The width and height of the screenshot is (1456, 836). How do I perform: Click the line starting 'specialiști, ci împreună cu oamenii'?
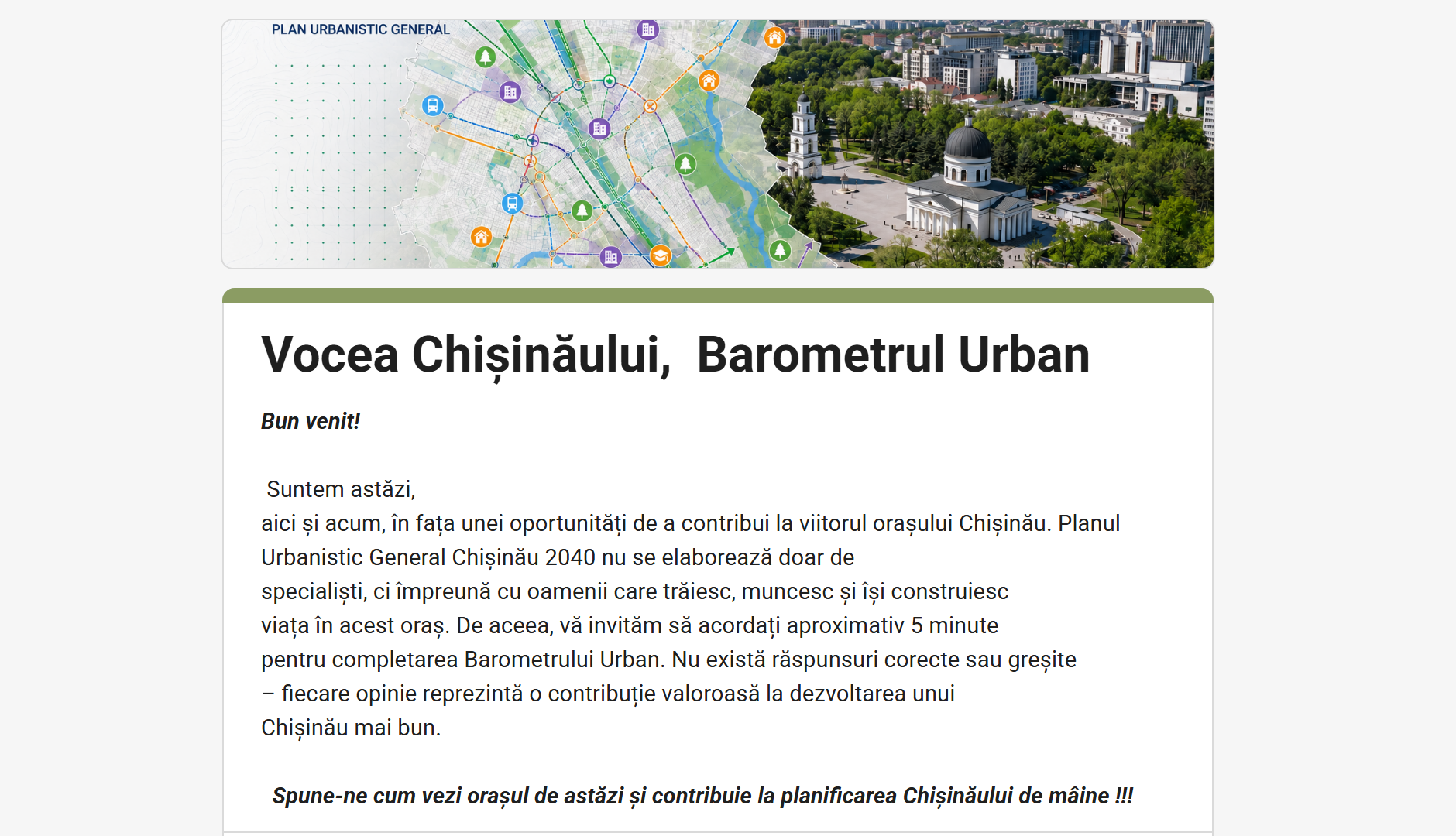[x=634, y=591]
